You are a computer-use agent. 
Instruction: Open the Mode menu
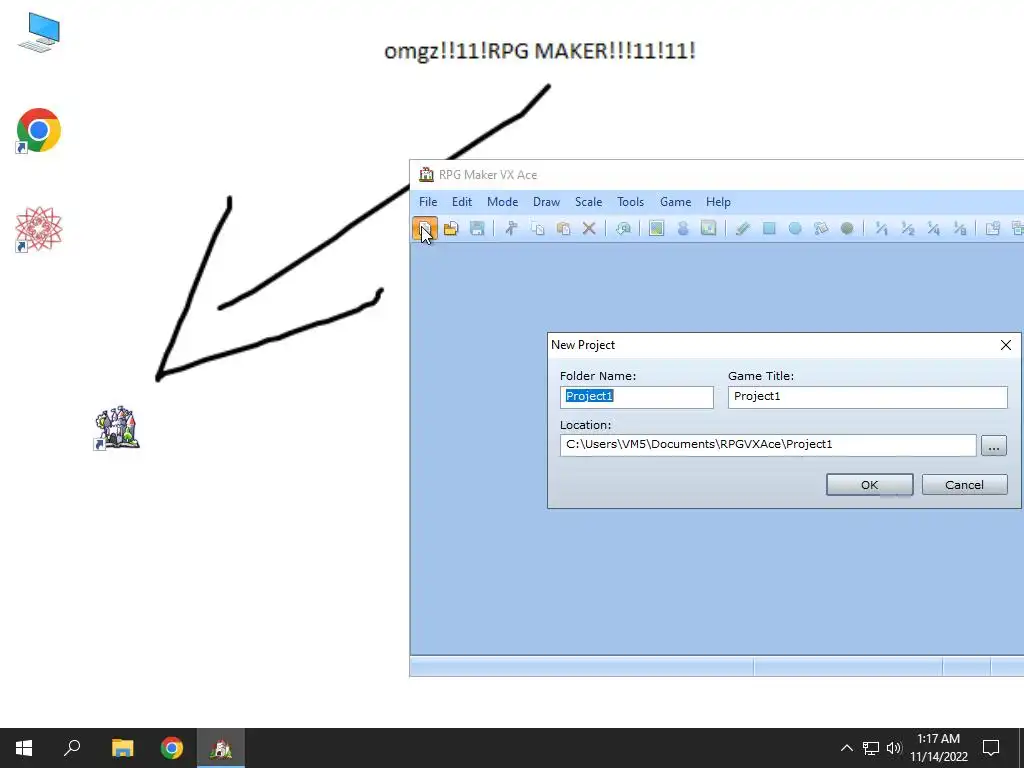coord(502,202)
